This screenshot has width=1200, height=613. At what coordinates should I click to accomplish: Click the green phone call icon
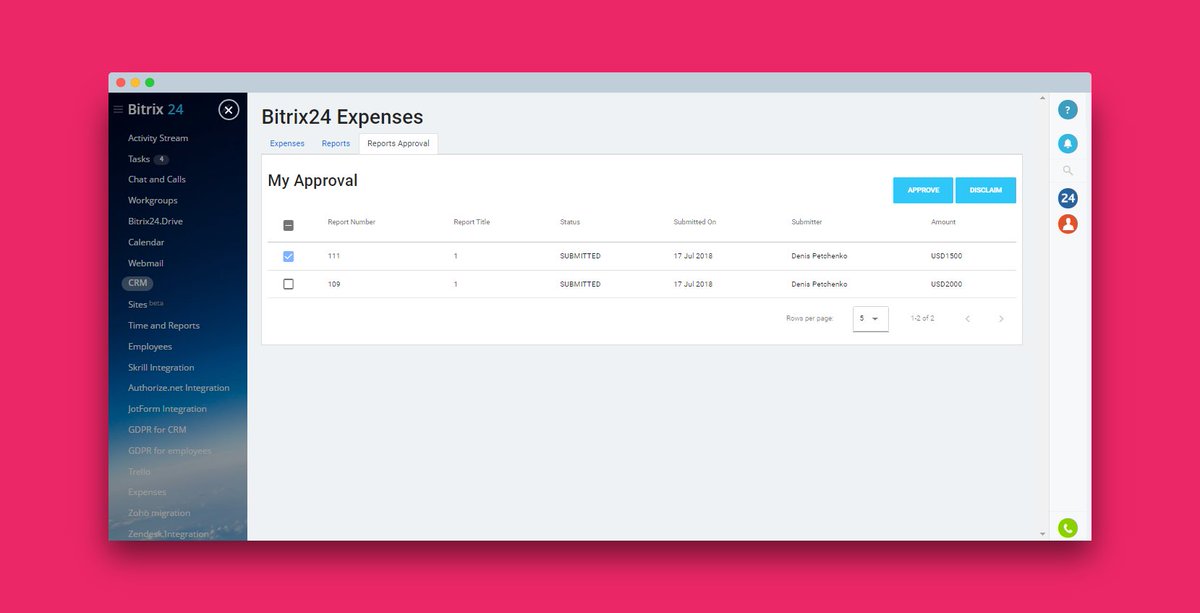[x=1068, y=528]
